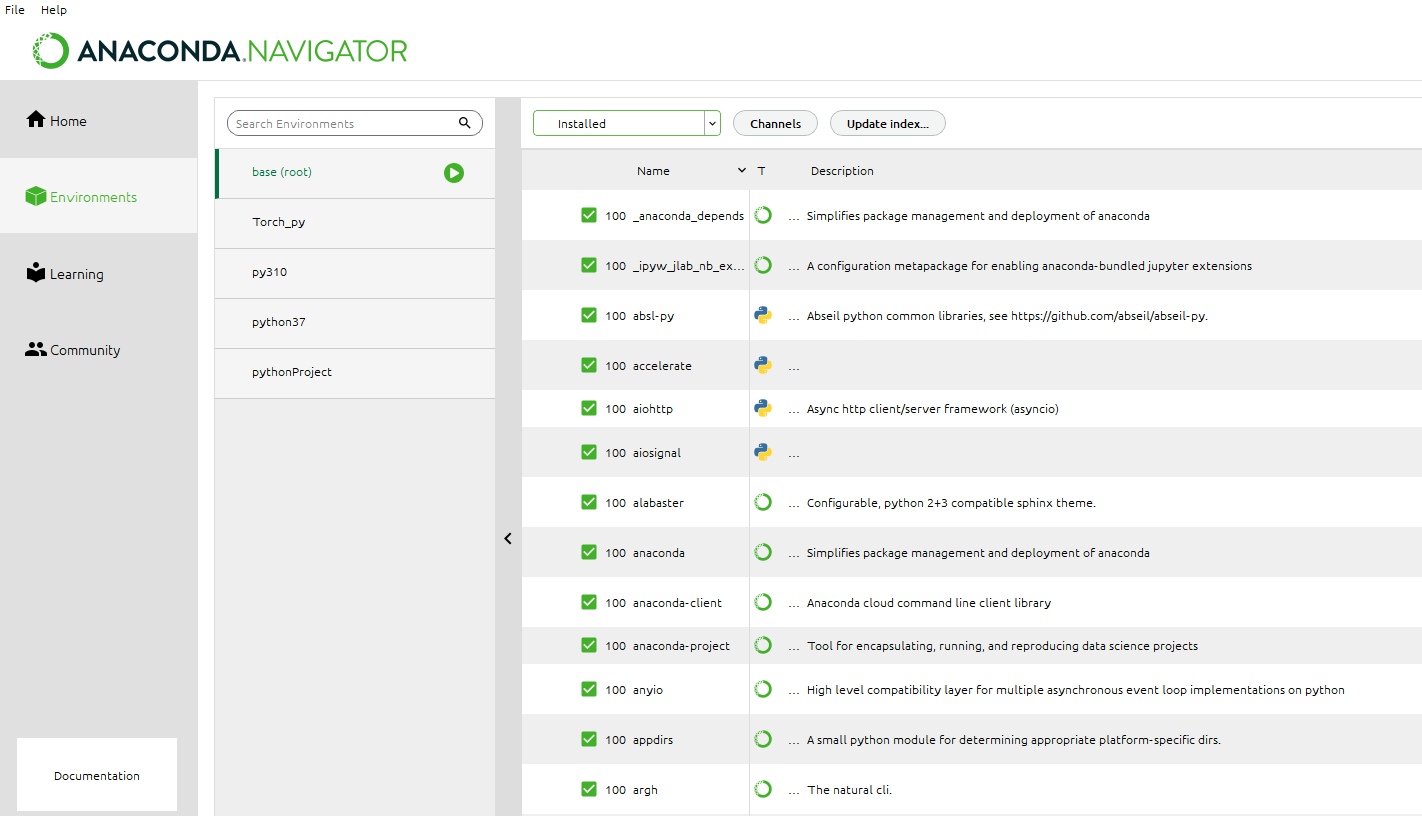
Task: Click the Anaconda type icon for _anaconda_depends
Action: 763,215
